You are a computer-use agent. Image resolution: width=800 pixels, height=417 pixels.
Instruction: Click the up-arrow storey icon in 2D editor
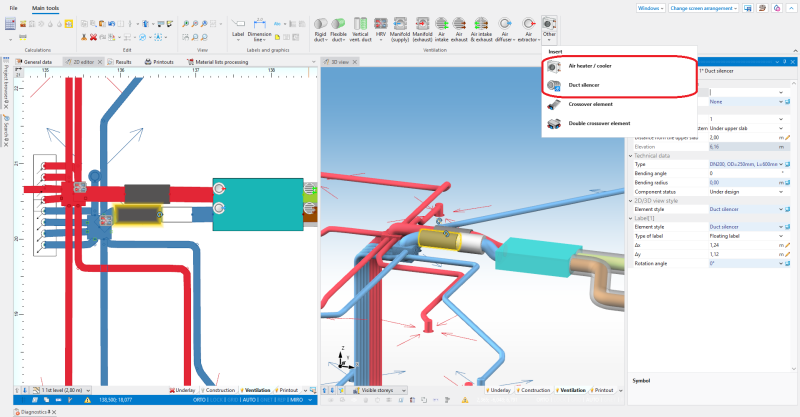(x=17, y=390)
